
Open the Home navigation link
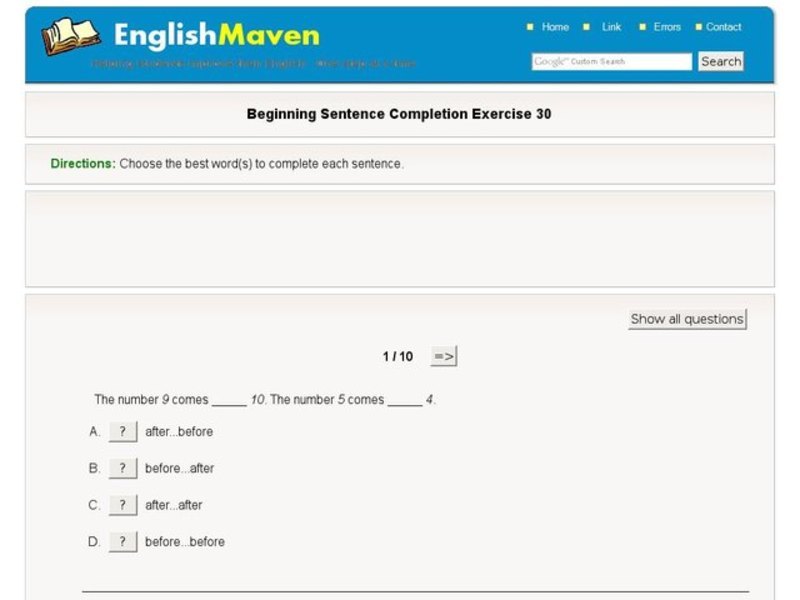[x=555, y=27]
